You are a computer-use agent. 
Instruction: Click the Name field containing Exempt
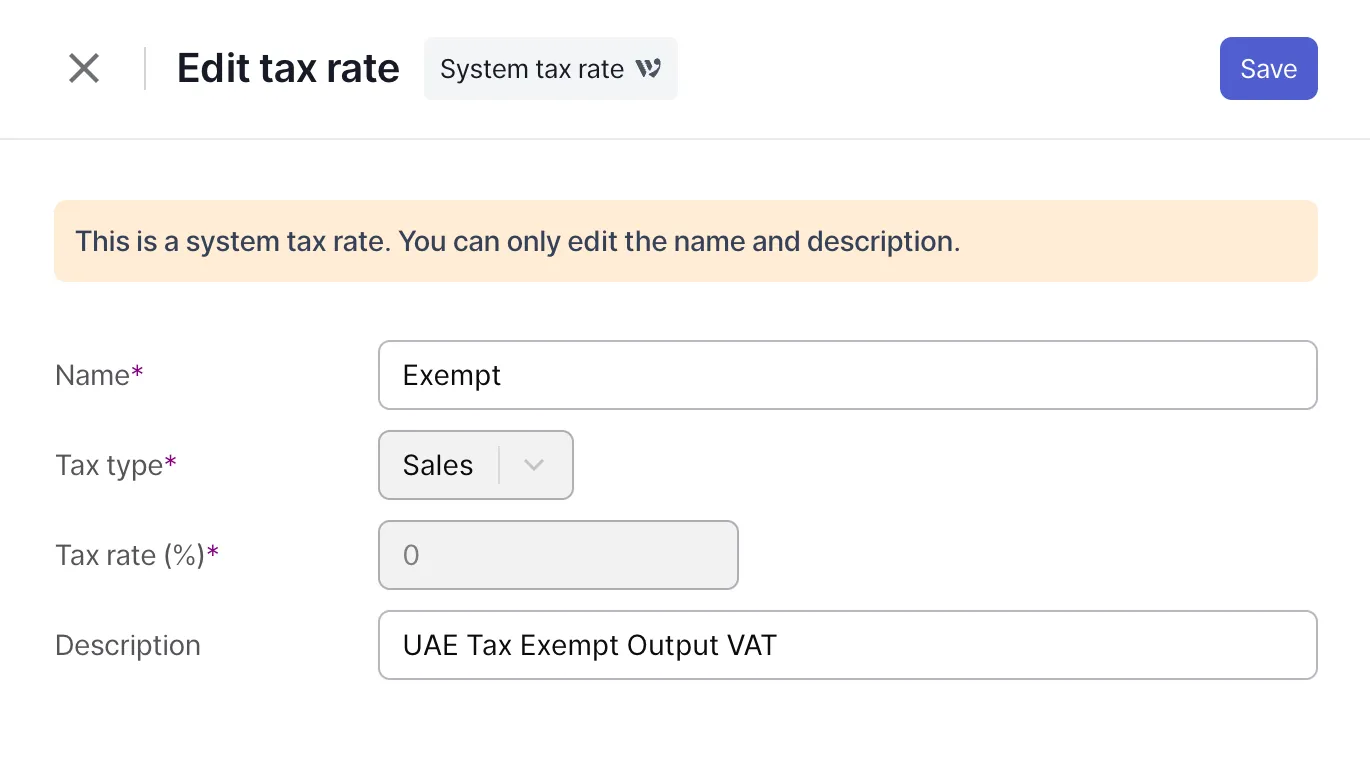click(847, 375)
